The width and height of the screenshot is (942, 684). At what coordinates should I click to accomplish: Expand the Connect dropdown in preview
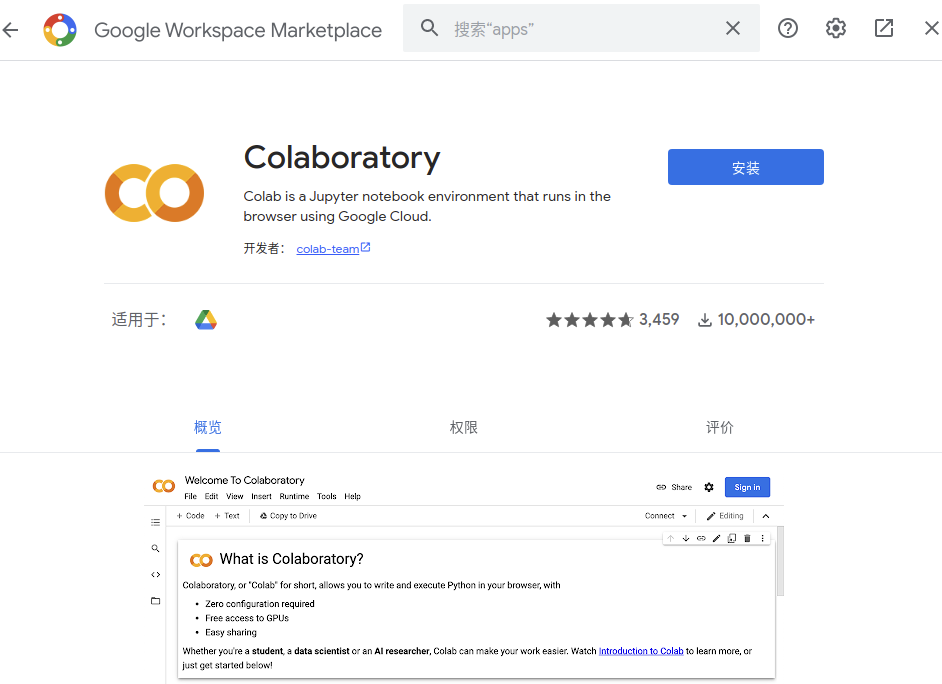pos(666,516)
